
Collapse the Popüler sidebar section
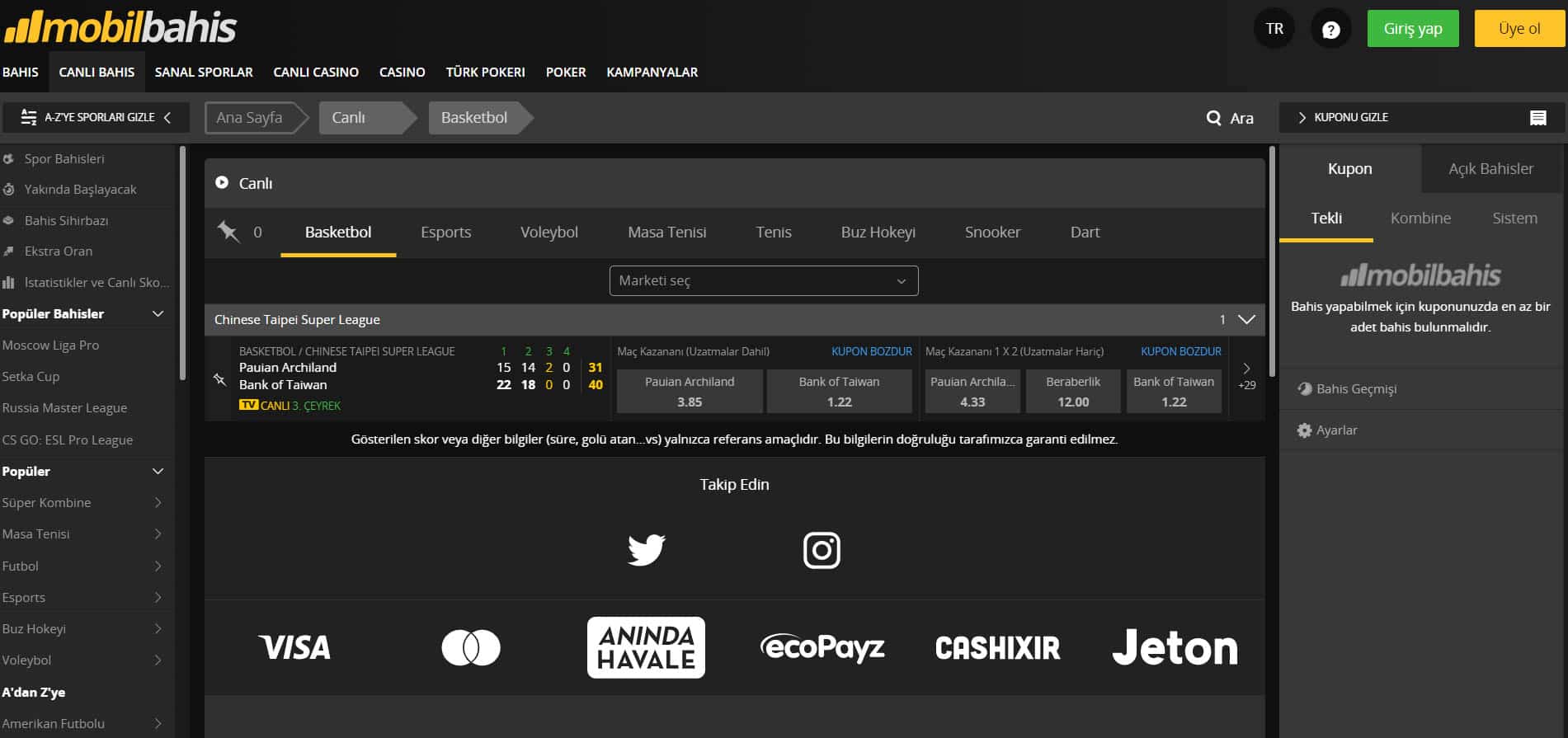click(x=158, y=471)
